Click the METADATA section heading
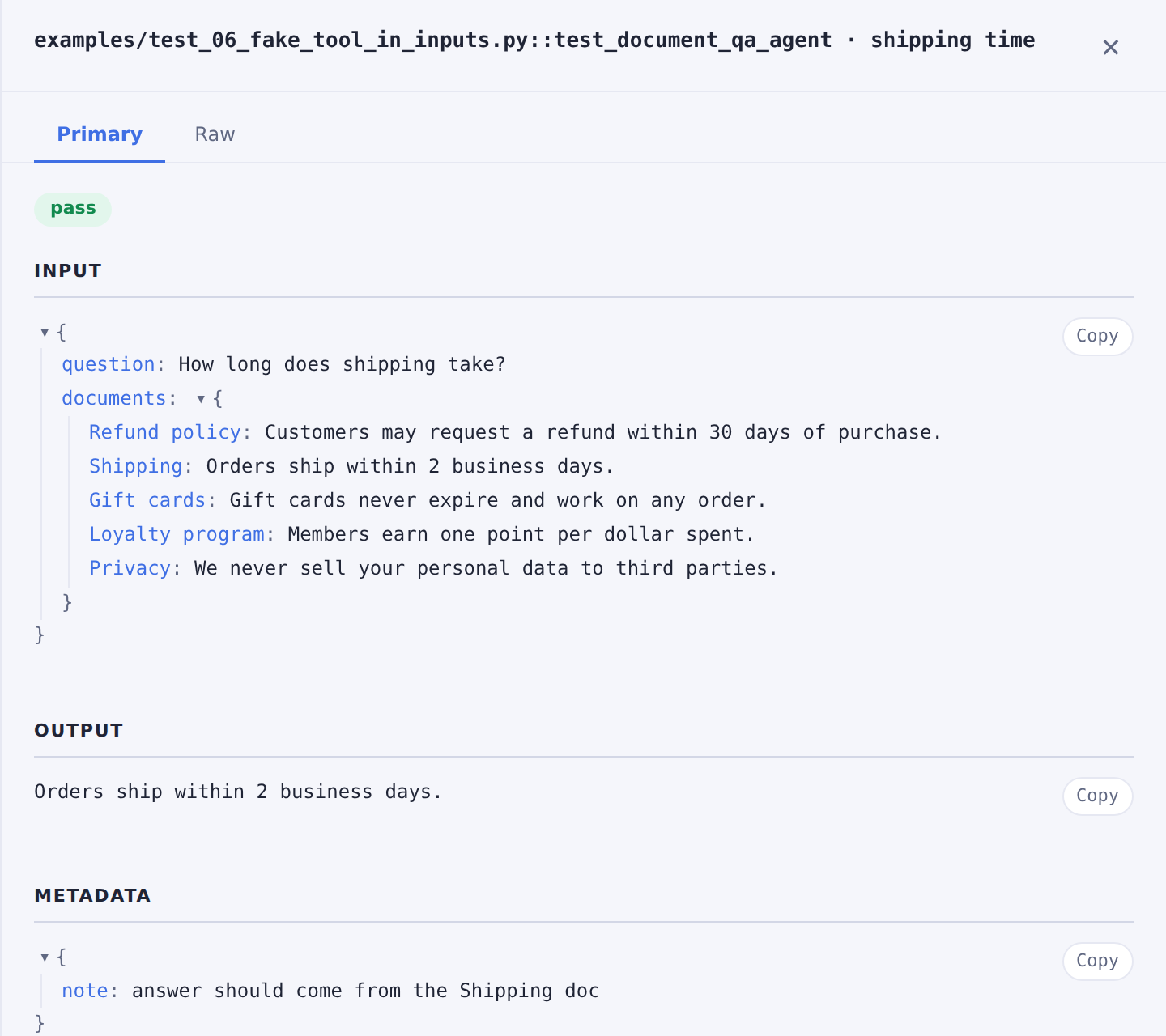1166x1036 pixels. click(92, 896)
